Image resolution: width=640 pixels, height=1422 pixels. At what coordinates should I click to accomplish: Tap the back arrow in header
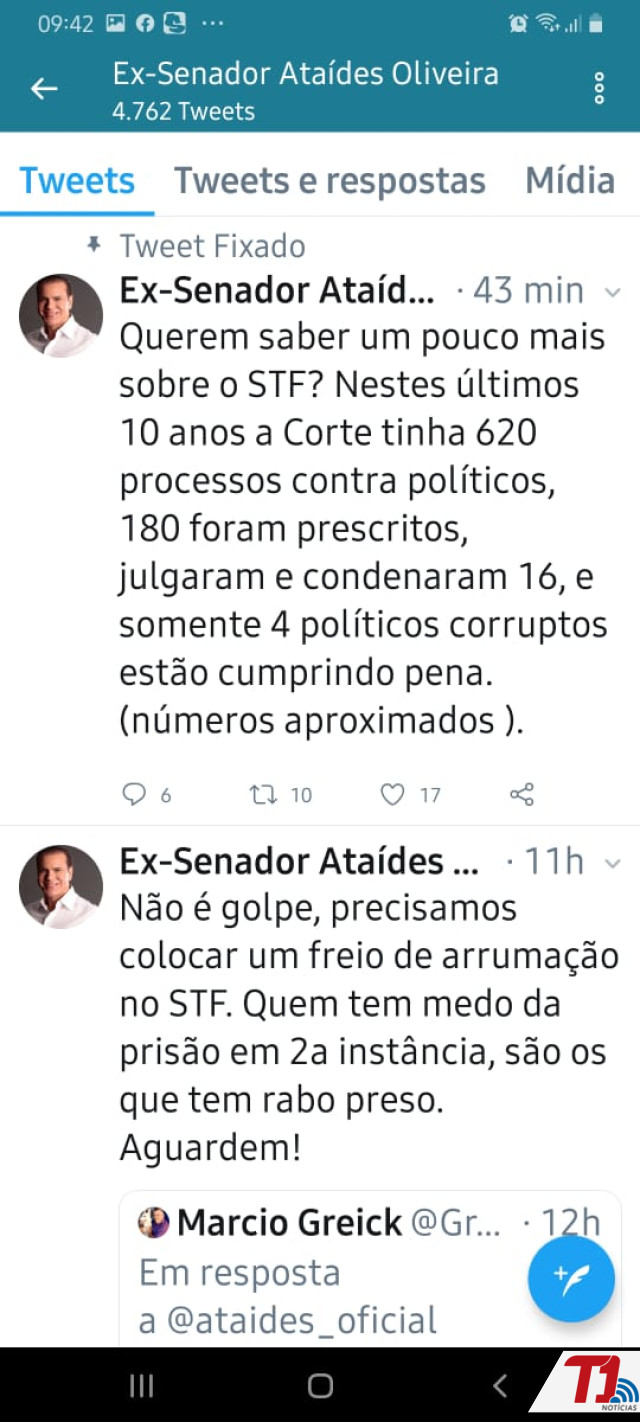pos(44,89)
